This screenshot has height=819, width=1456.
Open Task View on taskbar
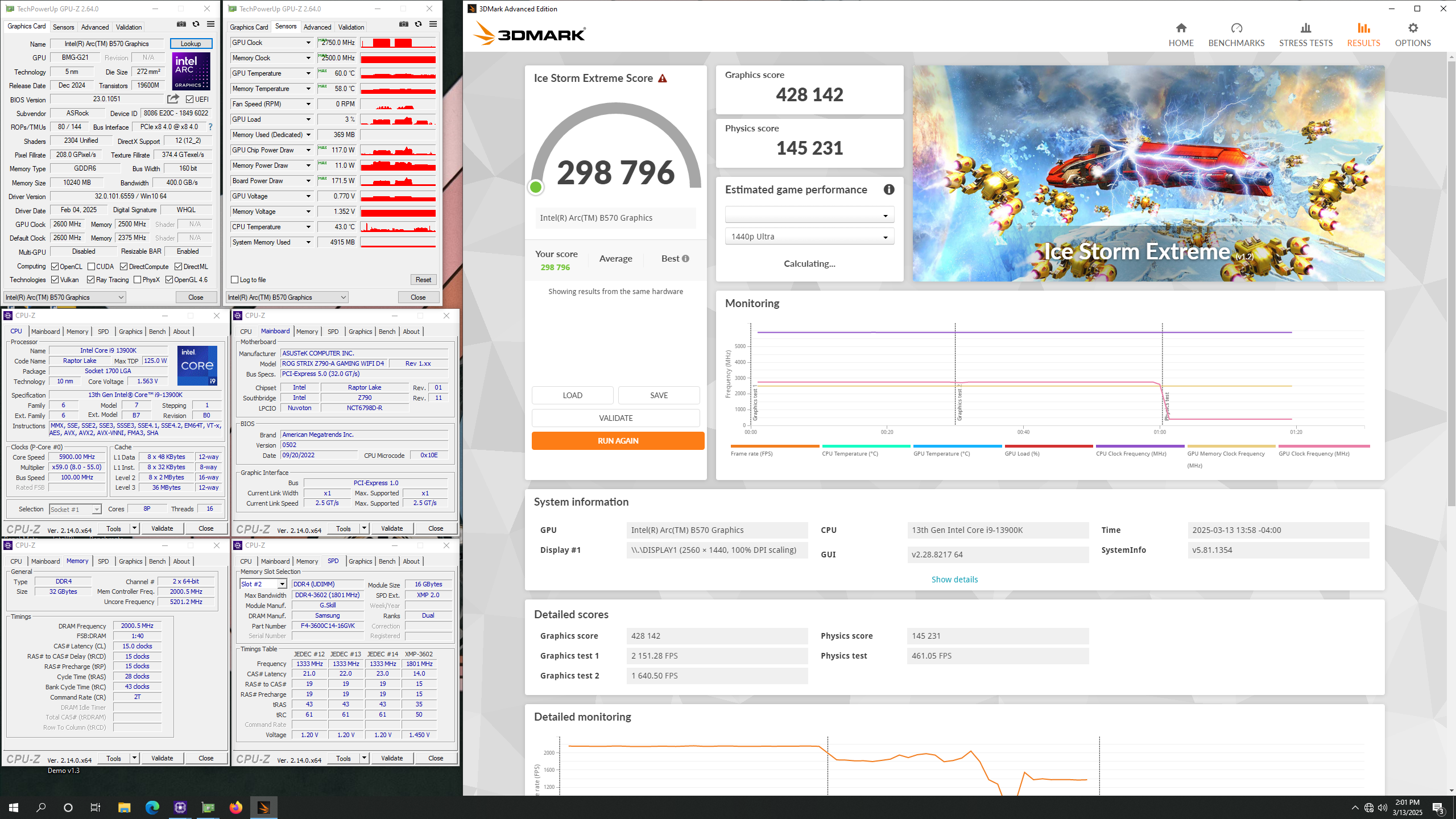[96, 807]
